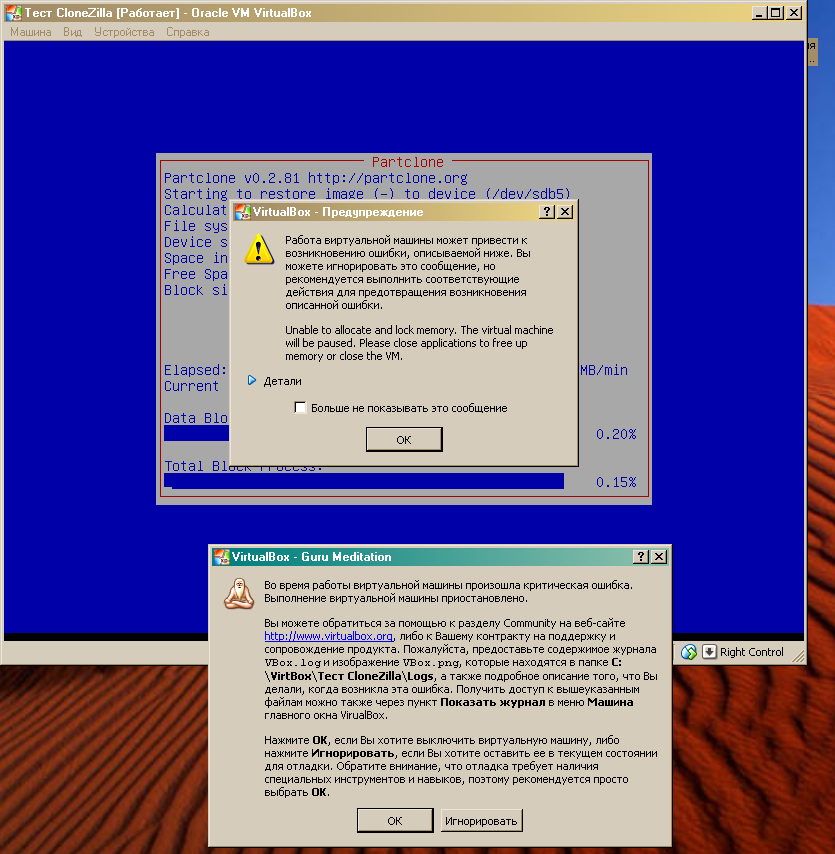835x854 pixels.
Task: Enable 'Больше не показывать это сообщение' checkbox
Action: [300, 408]
